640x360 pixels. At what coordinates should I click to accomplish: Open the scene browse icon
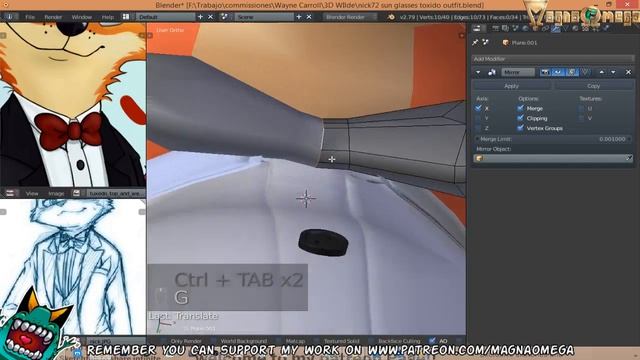pos(224,17)
